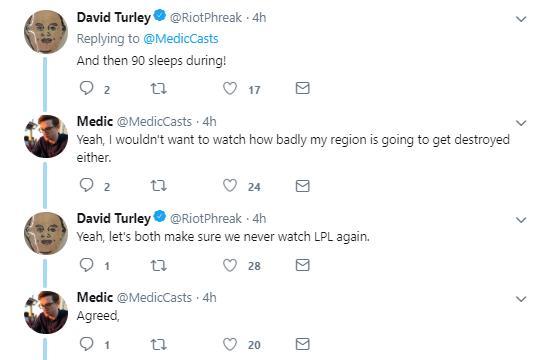Send Medic's 'Agreed' tweet via direct message
Viewport: 543px width, 360px height.
[x=302, y=344]
